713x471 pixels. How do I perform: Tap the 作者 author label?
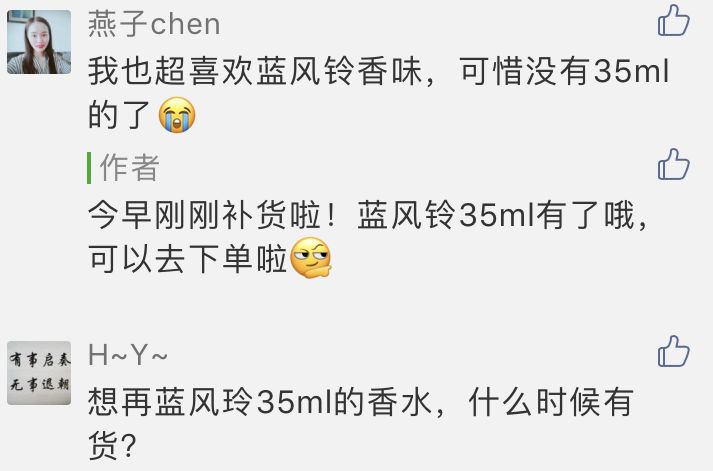click(x=130, y=167)
